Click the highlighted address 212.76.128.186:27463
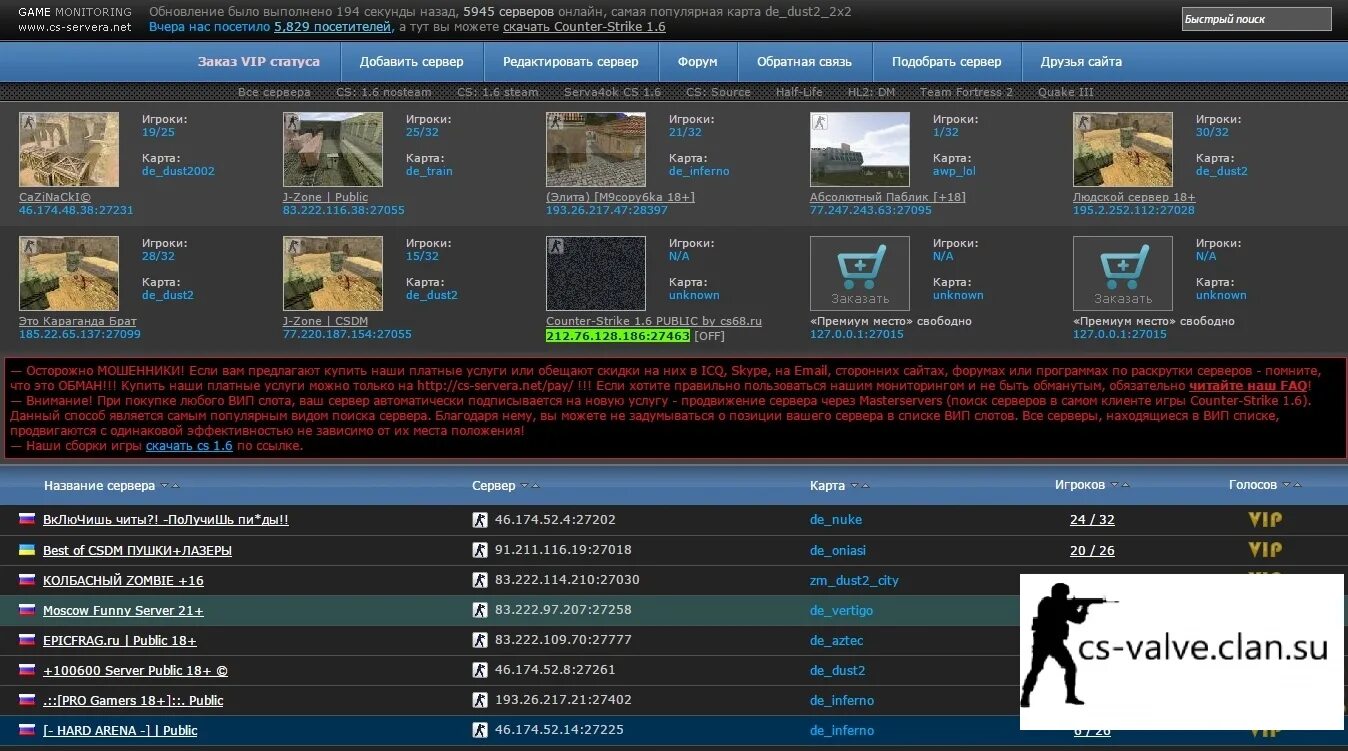Screen dimensions: 1348x751 (x=618, y=336)
